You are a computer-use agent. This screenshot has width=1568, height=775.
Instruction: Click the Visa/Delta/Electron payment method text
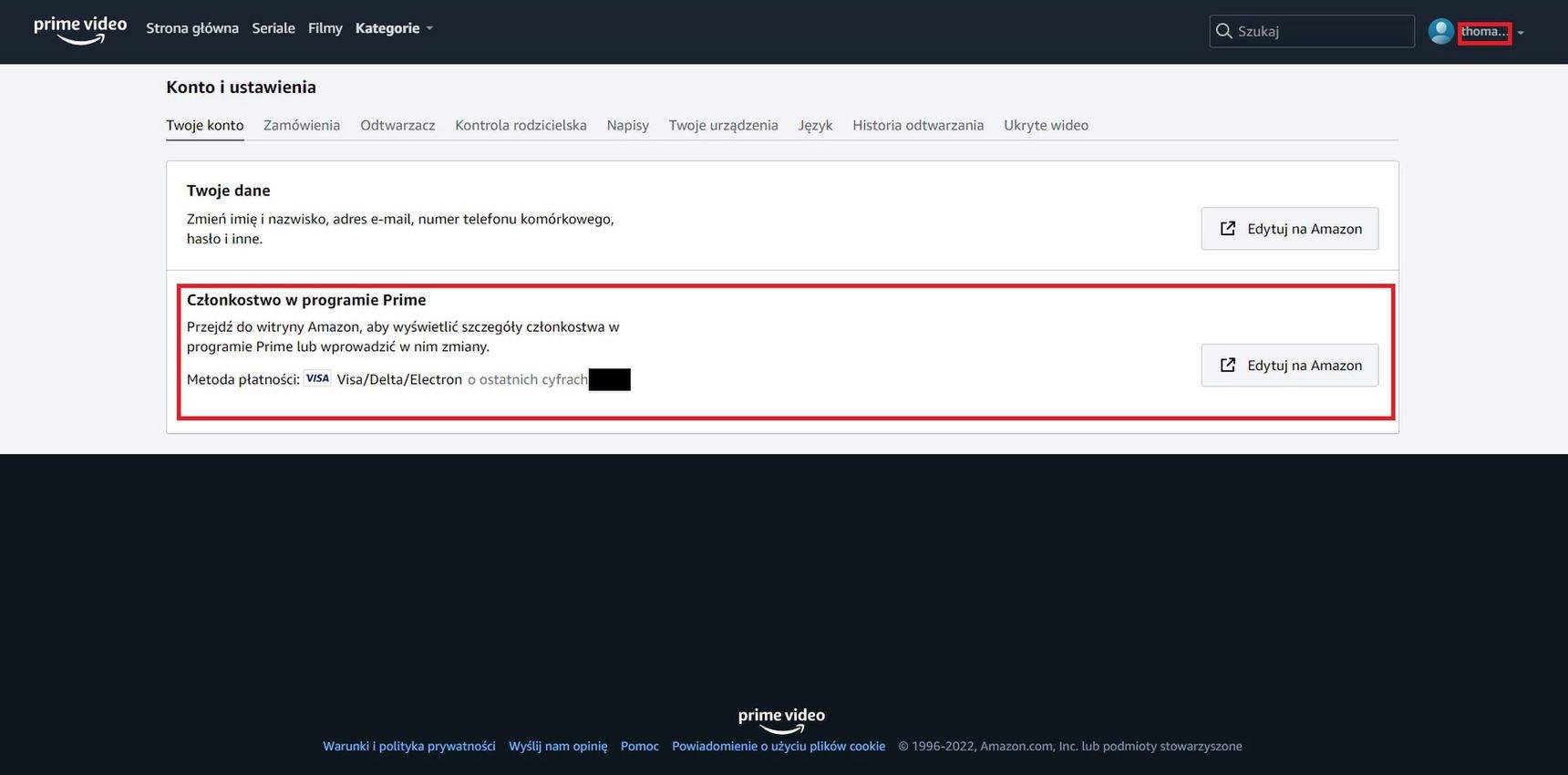coord(399,379)
